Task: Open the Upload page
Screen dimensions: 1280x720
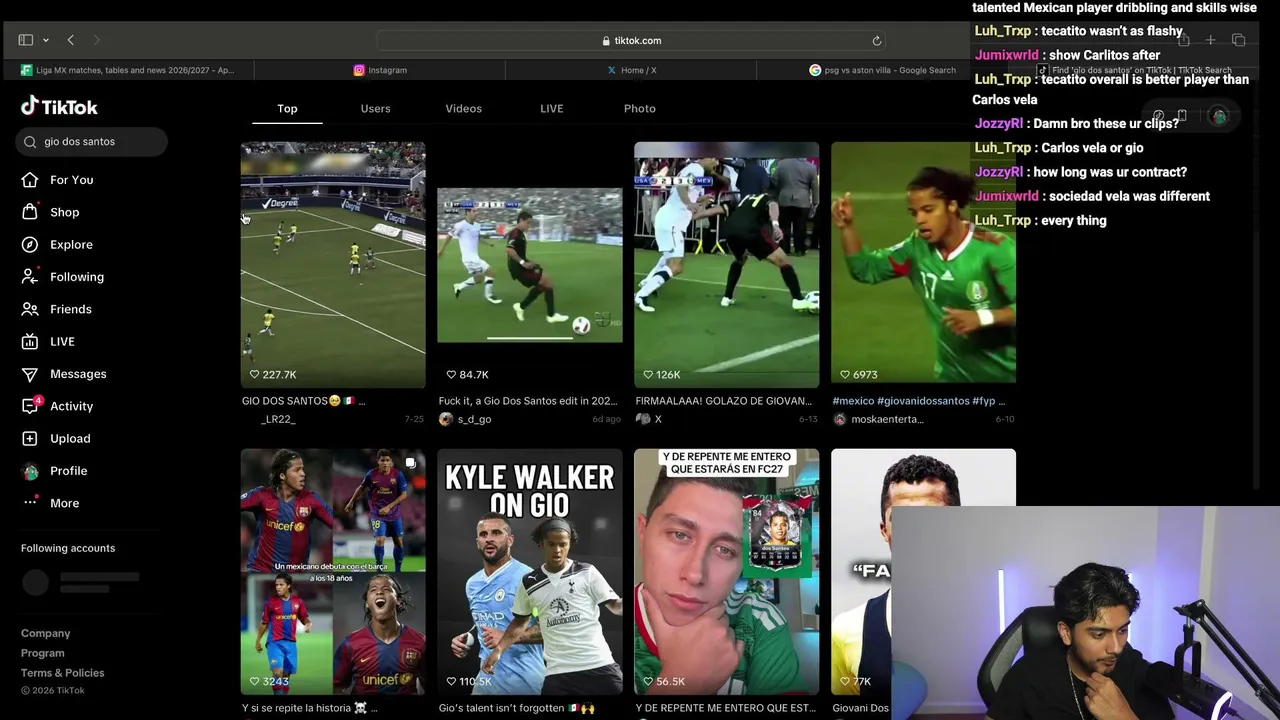Action: tap(57, 438)
